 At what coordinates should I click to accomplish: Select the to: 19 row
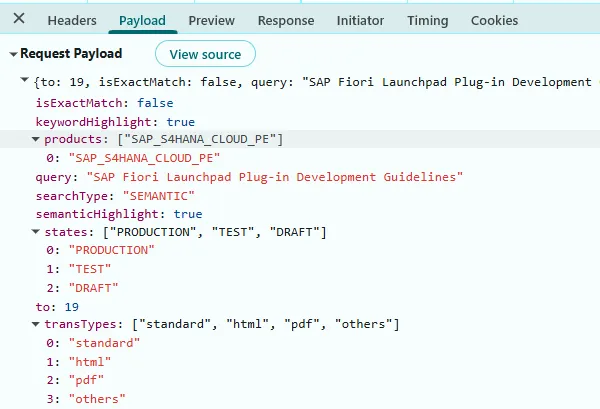click(x=57, y=307)
